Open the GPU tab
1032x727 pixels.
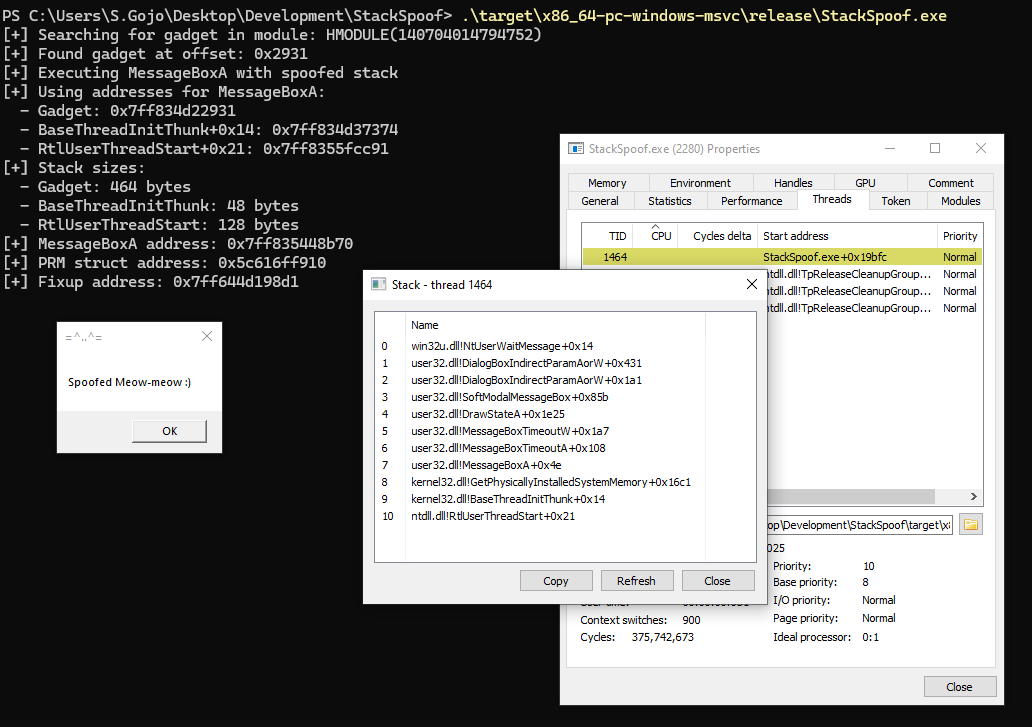865,183
